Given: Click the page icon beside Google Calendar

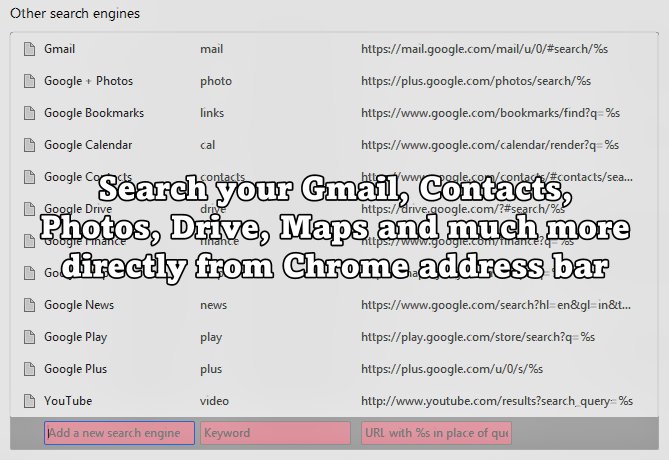Looking at the screenshot, I should 29,145.
